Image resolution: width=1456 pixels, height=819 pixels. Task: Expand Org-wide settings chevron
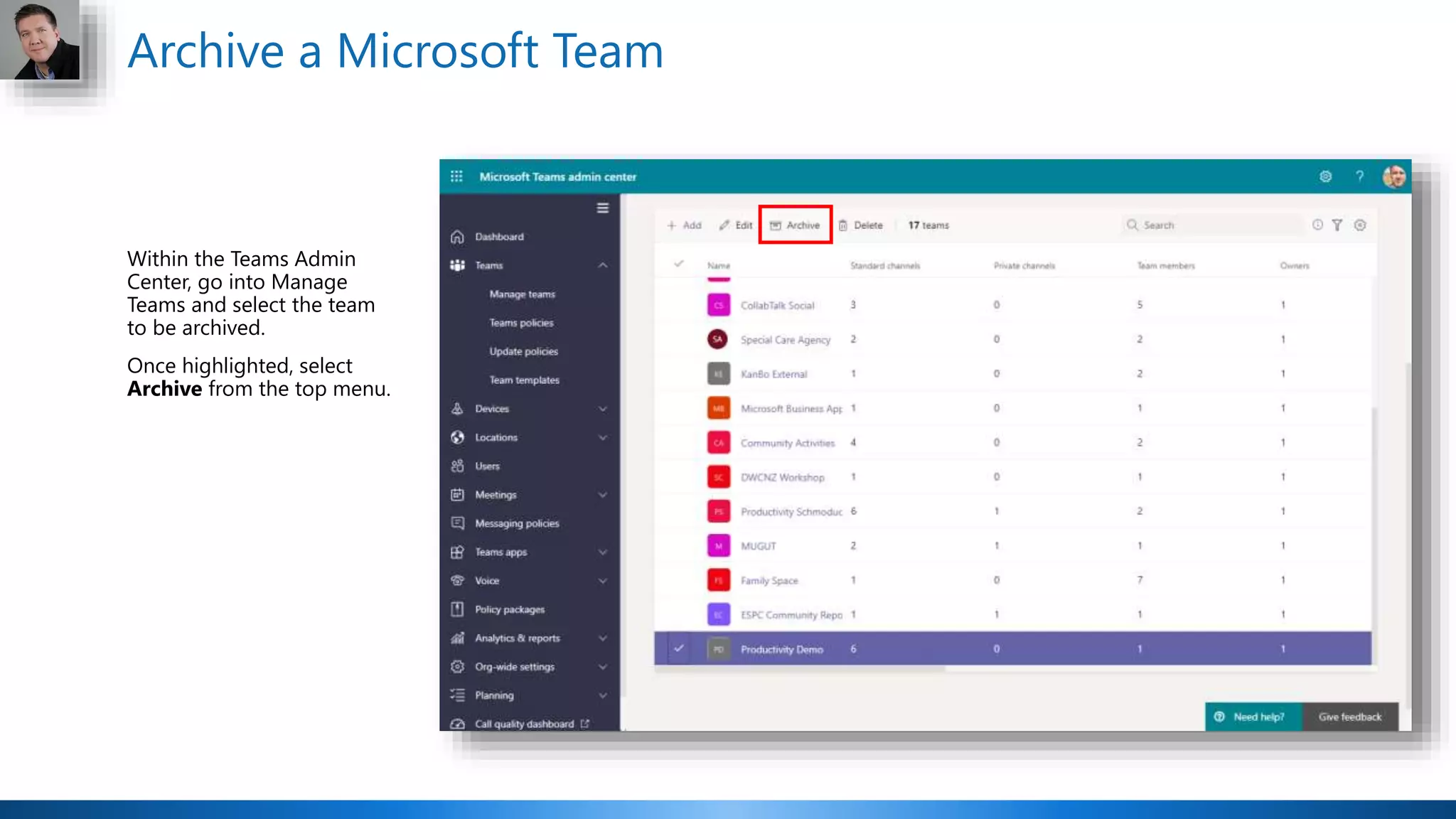coord(603,667)
